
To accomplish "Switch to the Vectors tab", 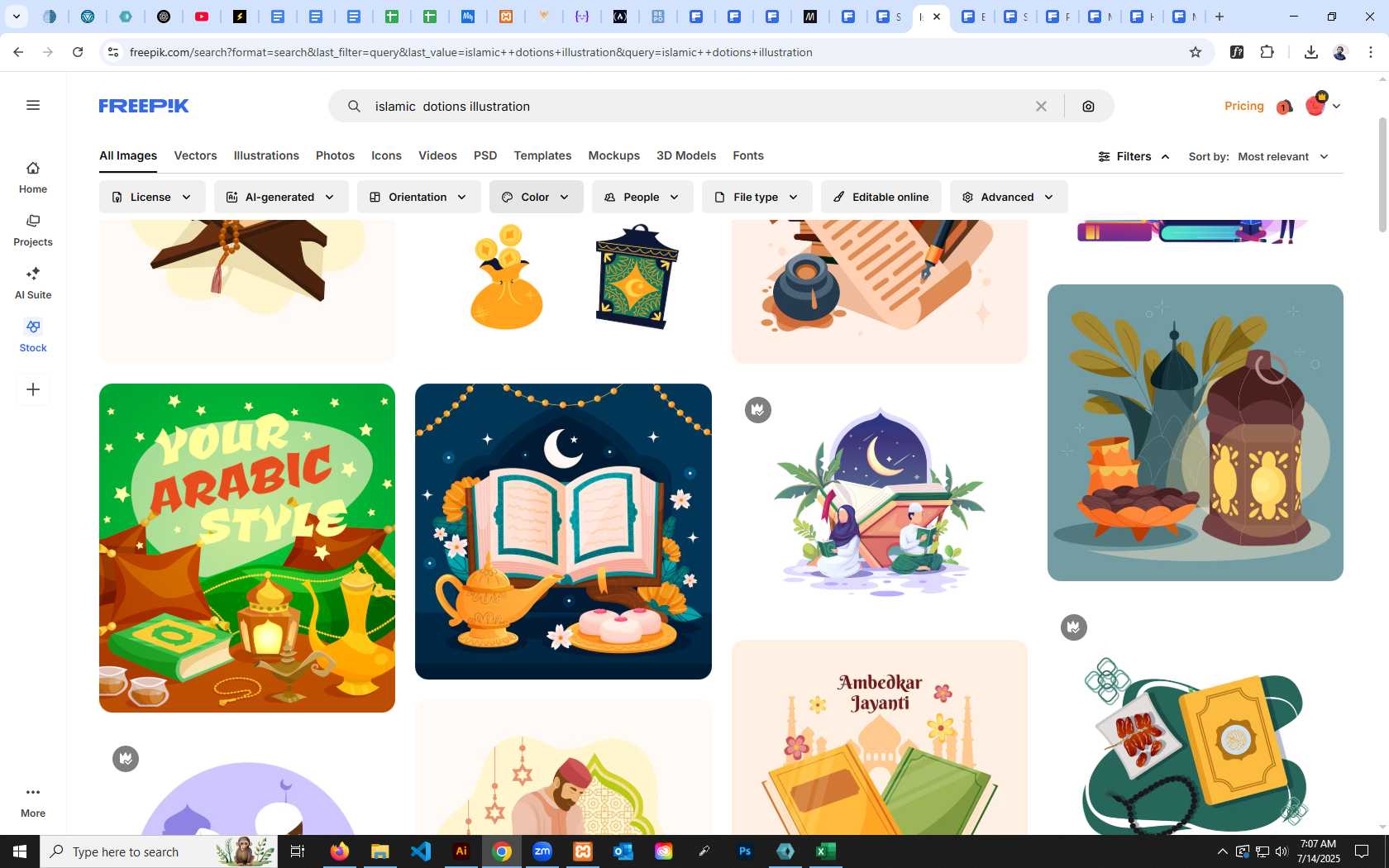I will (195, 155).
